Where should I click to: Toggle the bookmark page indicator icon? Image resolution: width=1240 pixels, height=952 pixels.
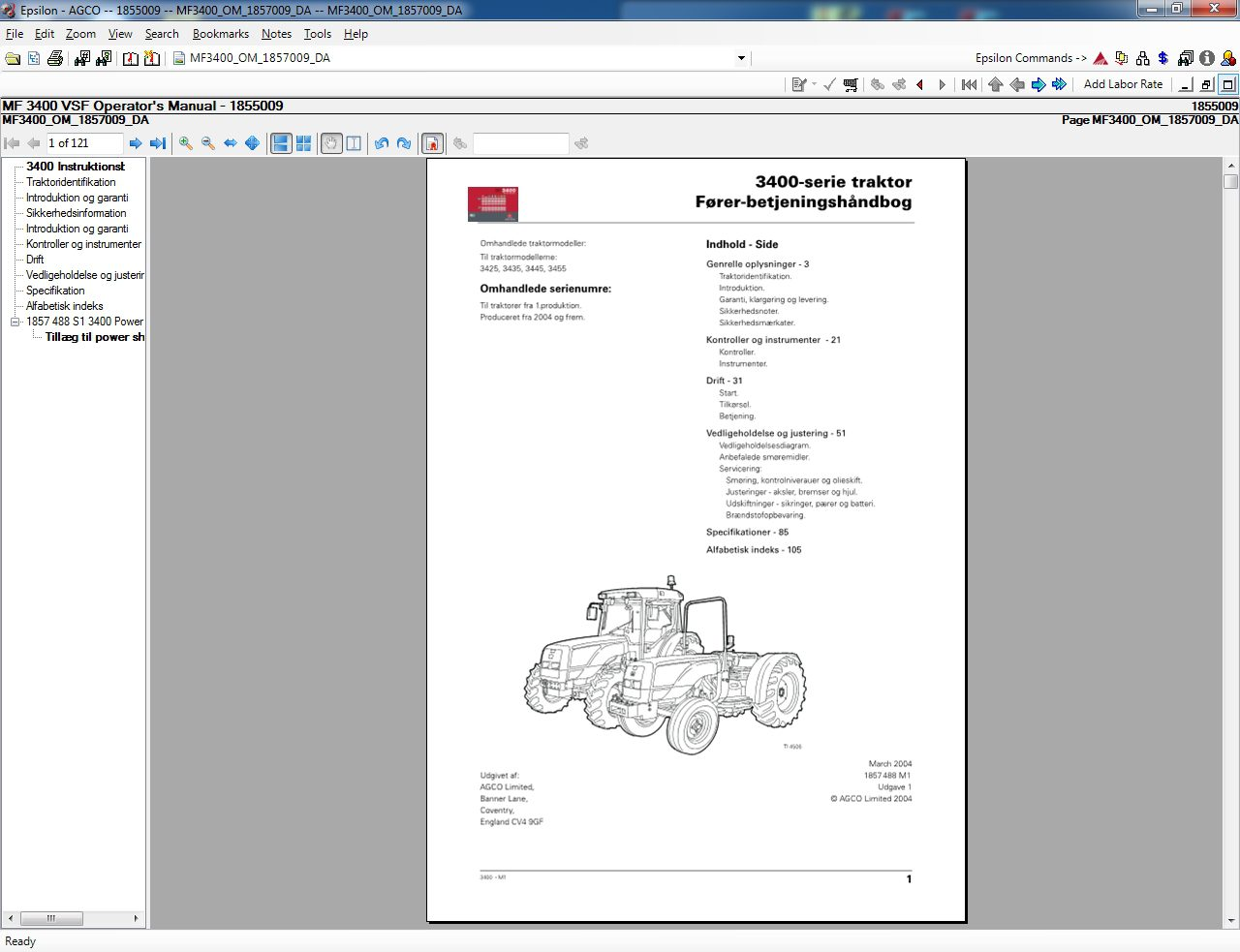point(433,142)
